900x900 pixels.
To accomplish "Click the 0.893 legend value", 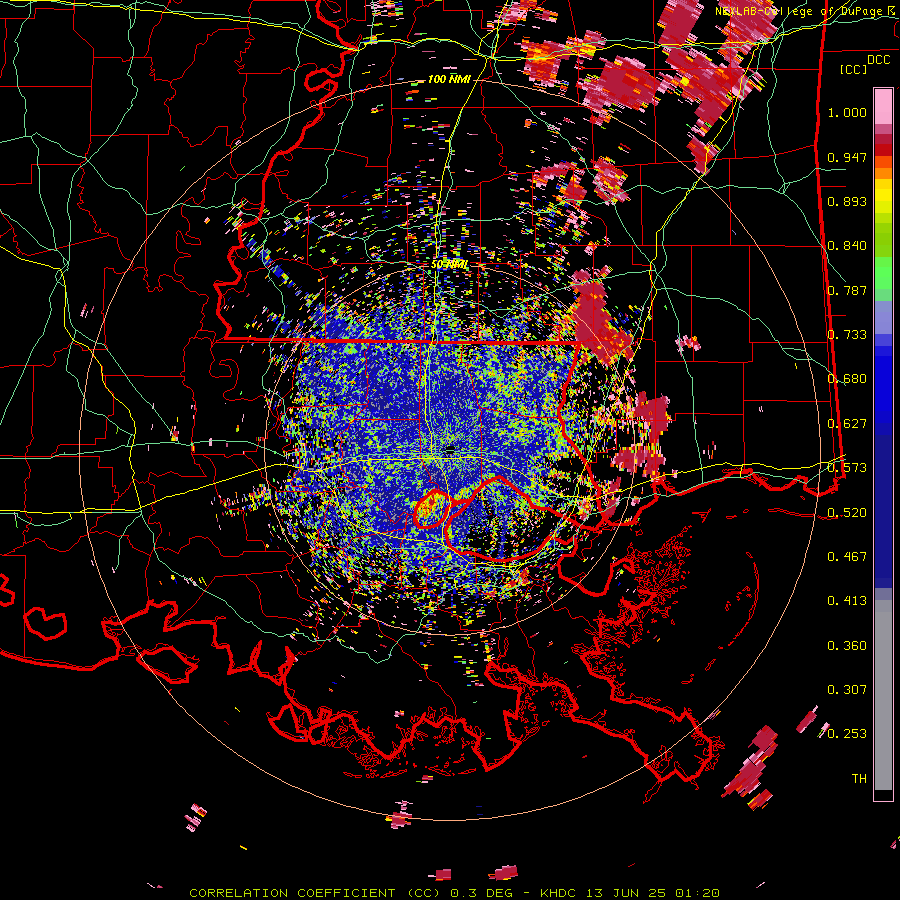I will tap(847, 201).
